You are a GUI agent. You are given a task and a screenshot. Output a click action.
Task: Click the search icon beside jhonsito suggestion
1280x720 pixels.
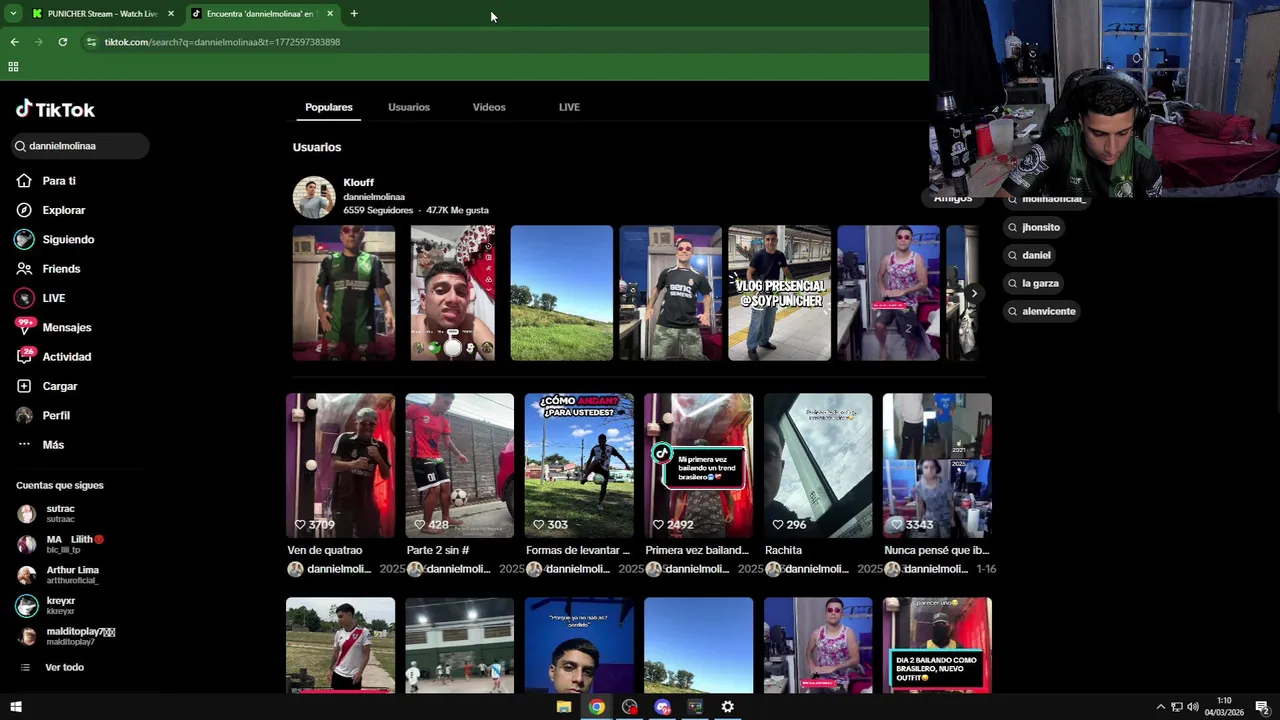1012,227
